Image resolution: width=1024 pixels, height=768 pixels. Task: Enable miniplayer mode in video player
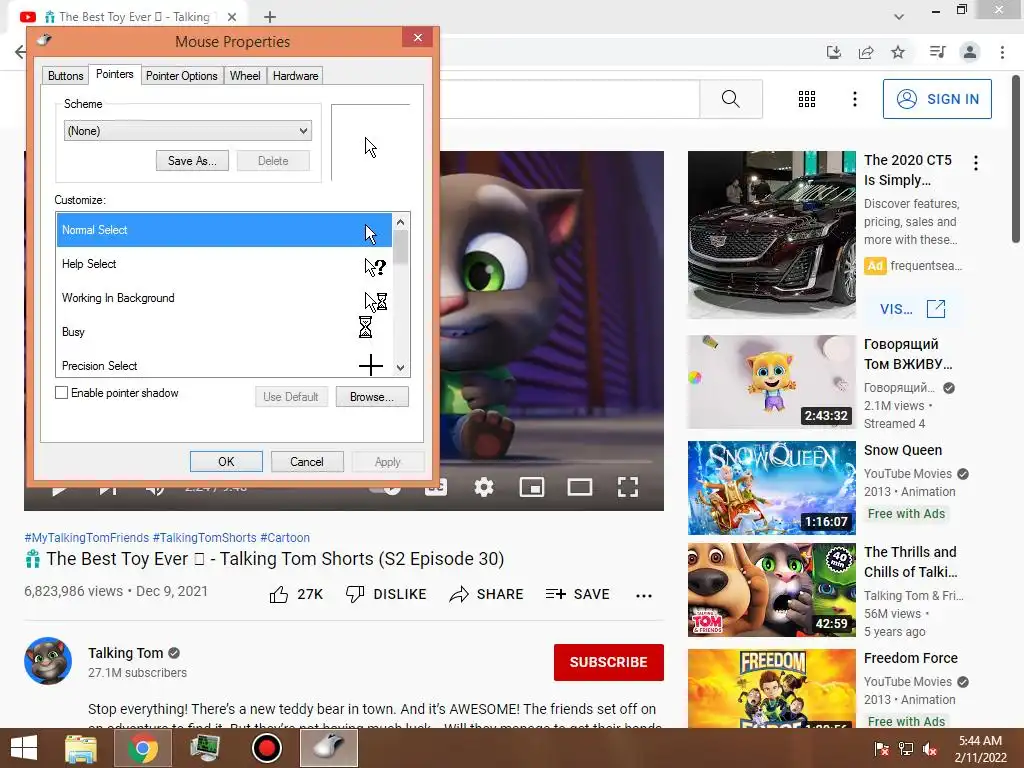532,487
